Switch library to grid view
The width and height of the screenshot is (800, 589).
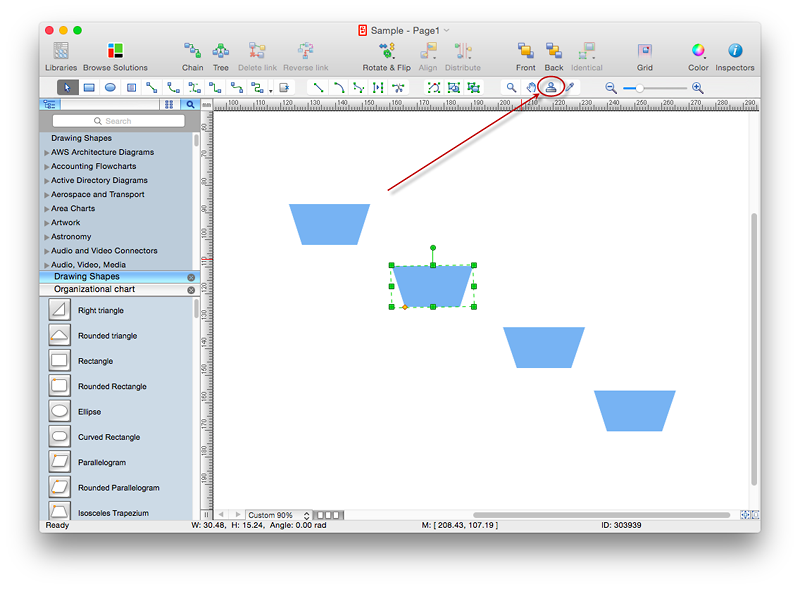click(x=169, y=105)
